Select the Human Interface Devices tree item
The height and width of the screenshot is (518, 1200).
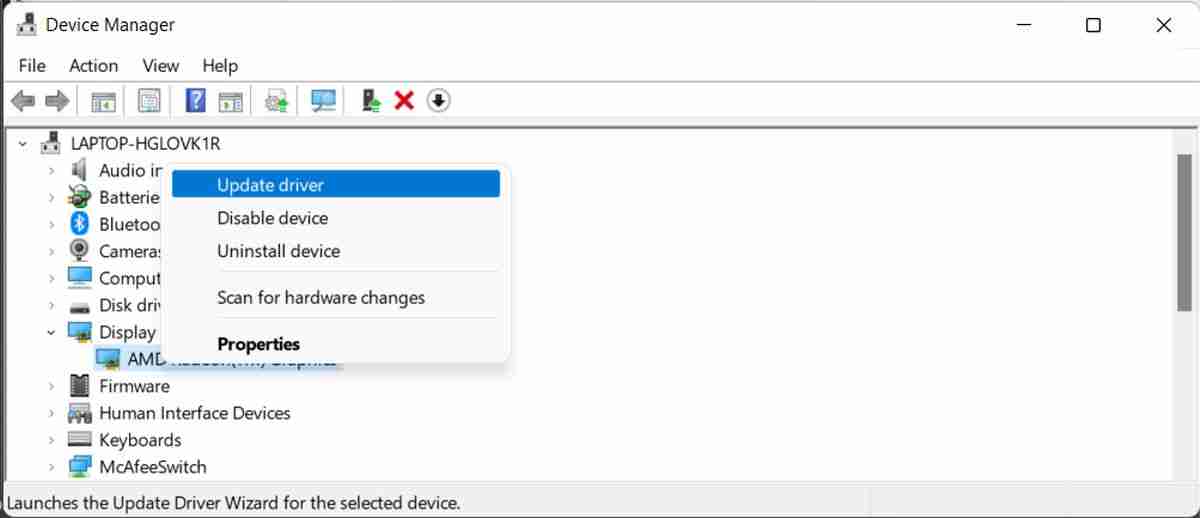[194, 413]
